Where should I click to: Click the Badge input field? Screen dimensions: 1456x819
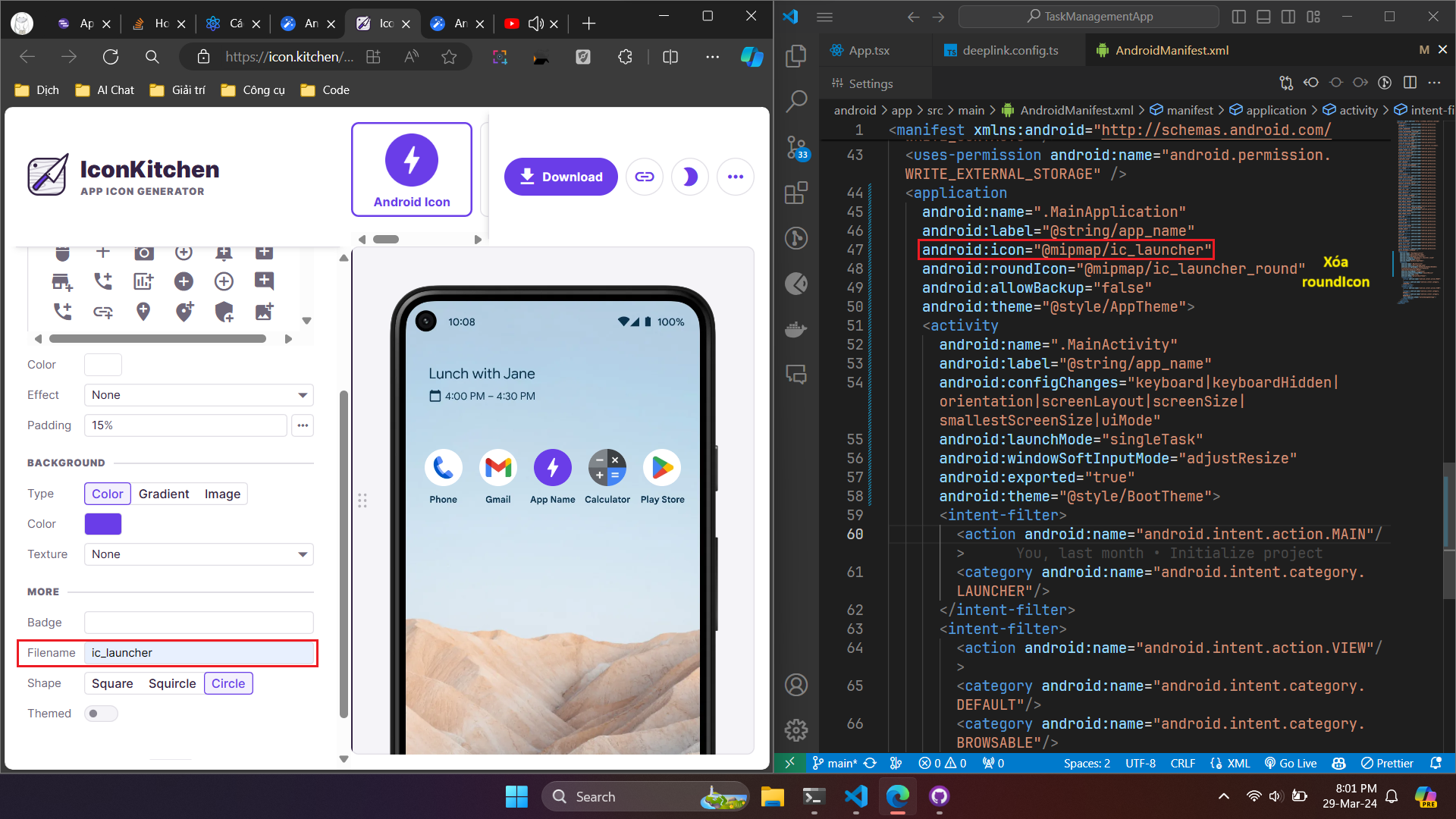pyautogui.click(x=199, y=623)
